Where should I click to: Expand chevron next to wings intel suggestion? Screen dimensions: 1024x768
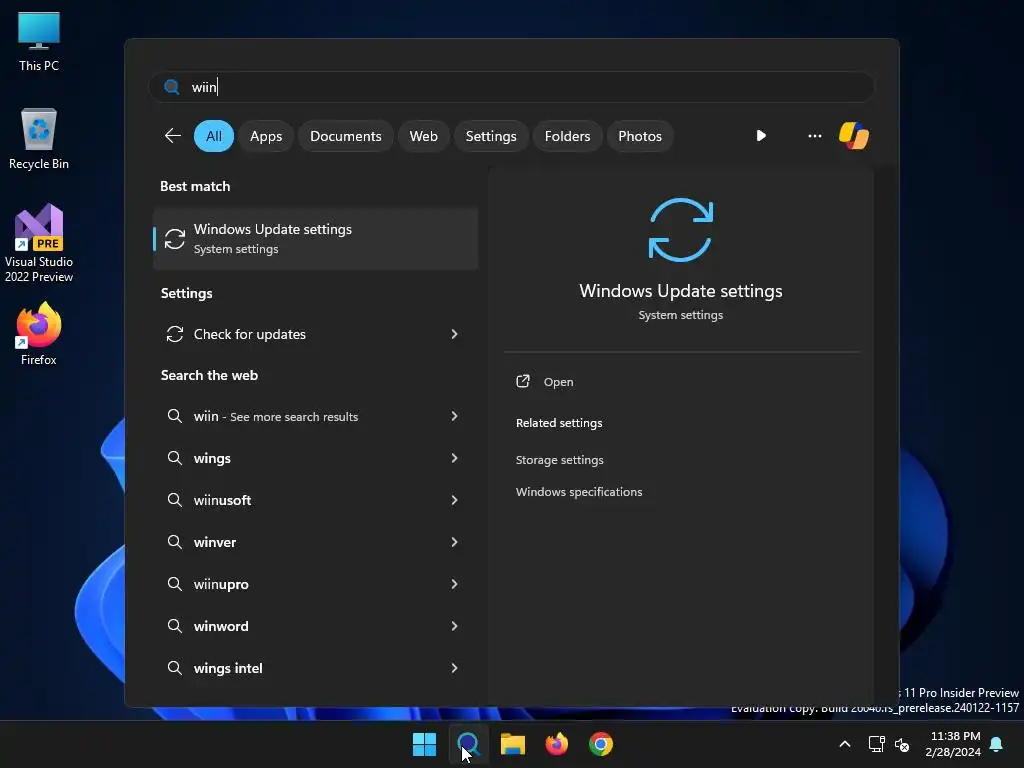click(455, 667)
